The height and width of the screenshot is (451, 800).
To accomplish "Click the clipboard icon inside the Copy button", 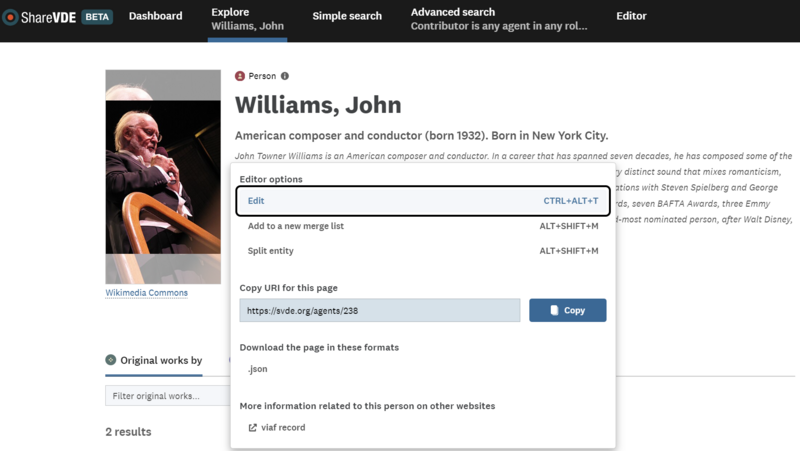I will (x=555, y=311).
